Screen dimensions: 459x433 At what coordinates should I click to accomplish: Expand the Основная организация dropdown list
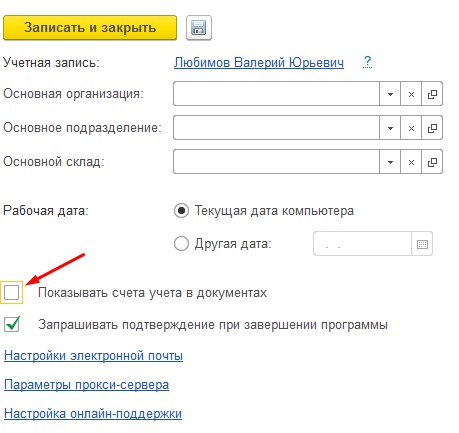point(390,94)
